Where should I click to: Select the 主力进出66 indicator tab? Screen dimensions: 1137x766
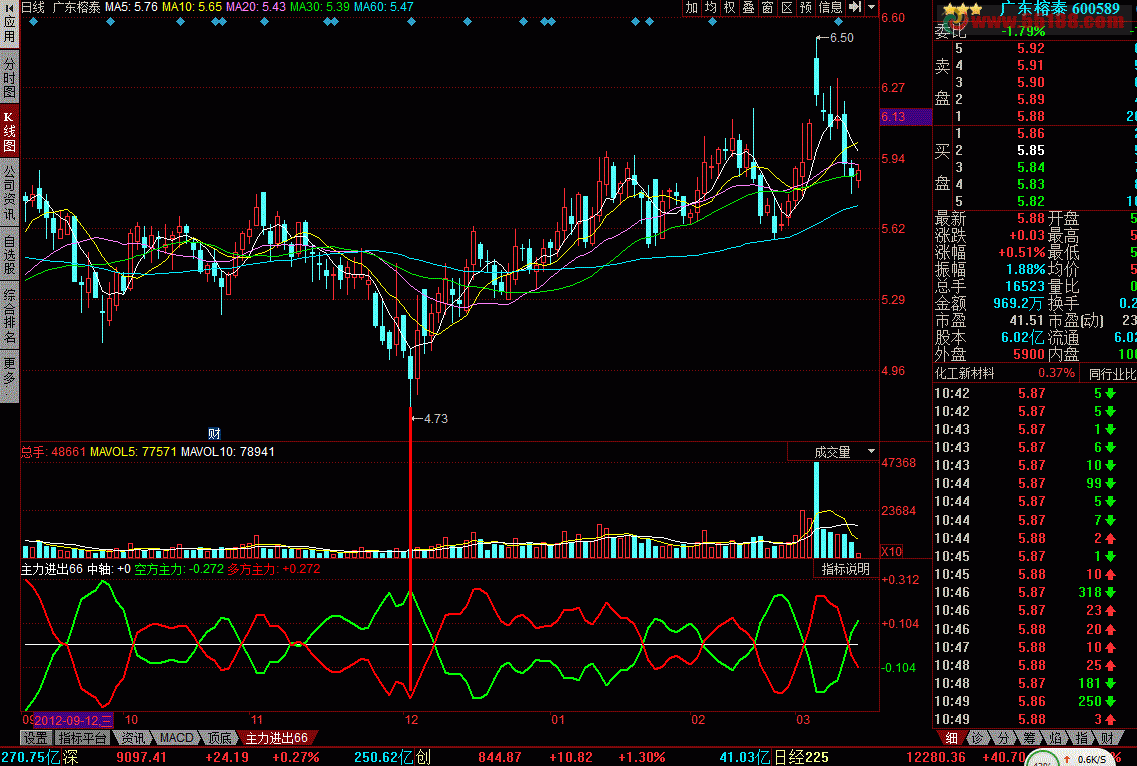point(276,738)
